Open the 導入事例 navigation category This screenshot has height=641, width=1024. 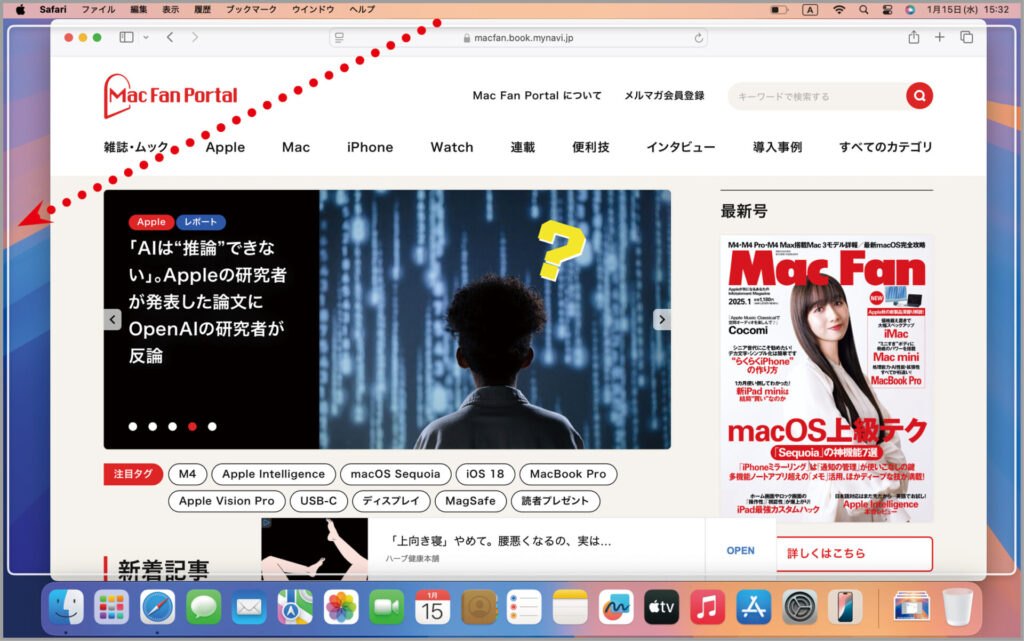point(777,147)
